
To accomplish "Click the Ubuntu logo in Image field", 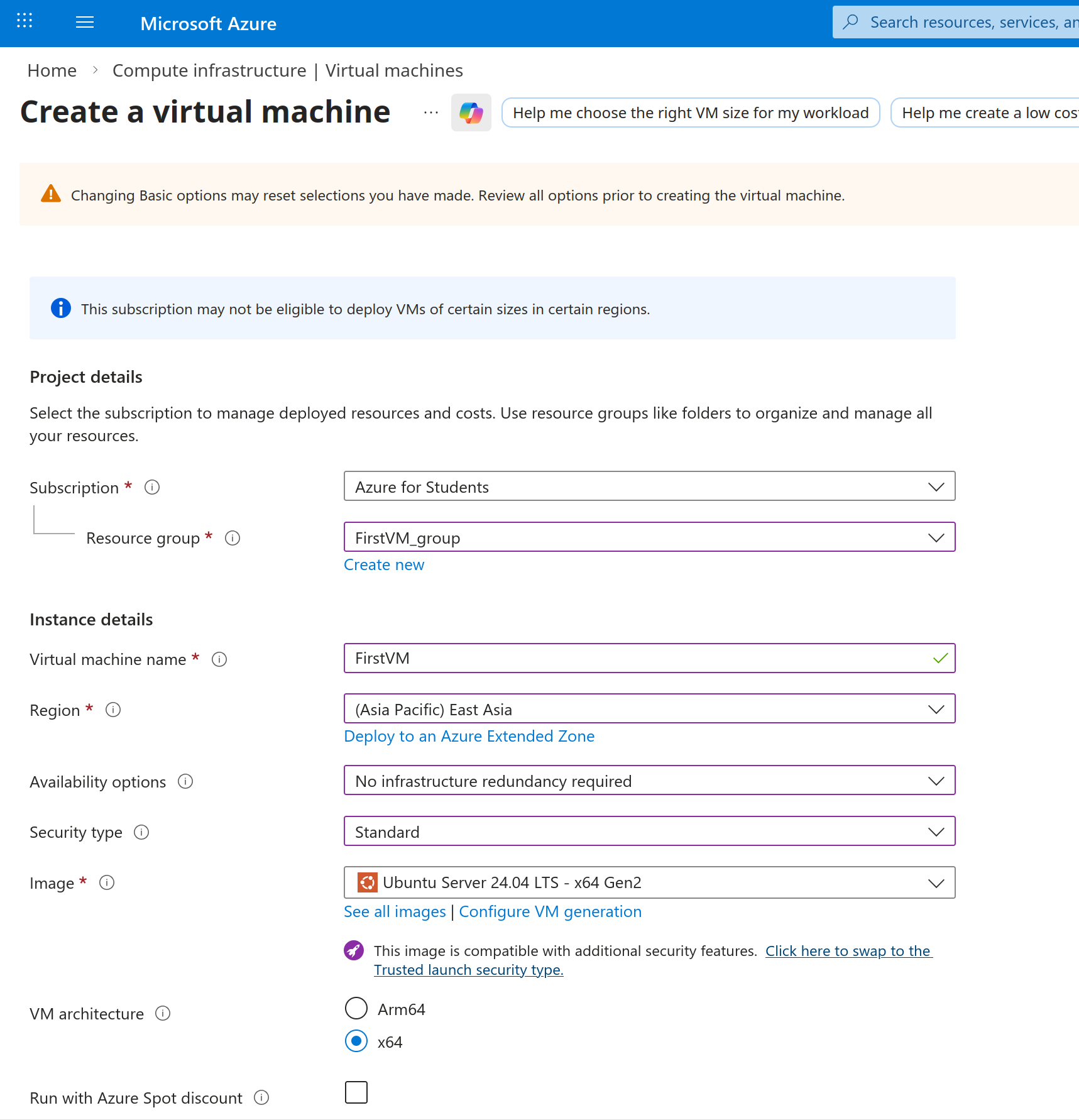I will 367,882.
